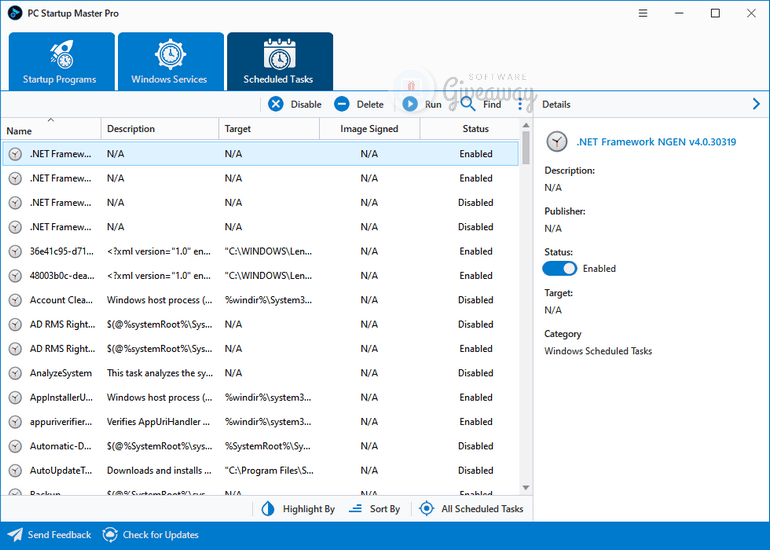The width and height of the screenshot is (770, 550).
Task: Click the Image Signed column header
Action: coord(369,129)
